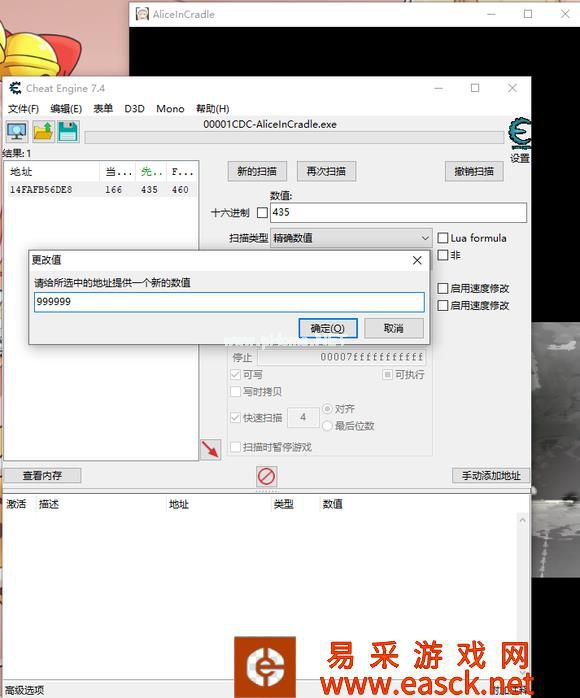
Task: Close the 更改值 dialog with X
Action: 417,260
